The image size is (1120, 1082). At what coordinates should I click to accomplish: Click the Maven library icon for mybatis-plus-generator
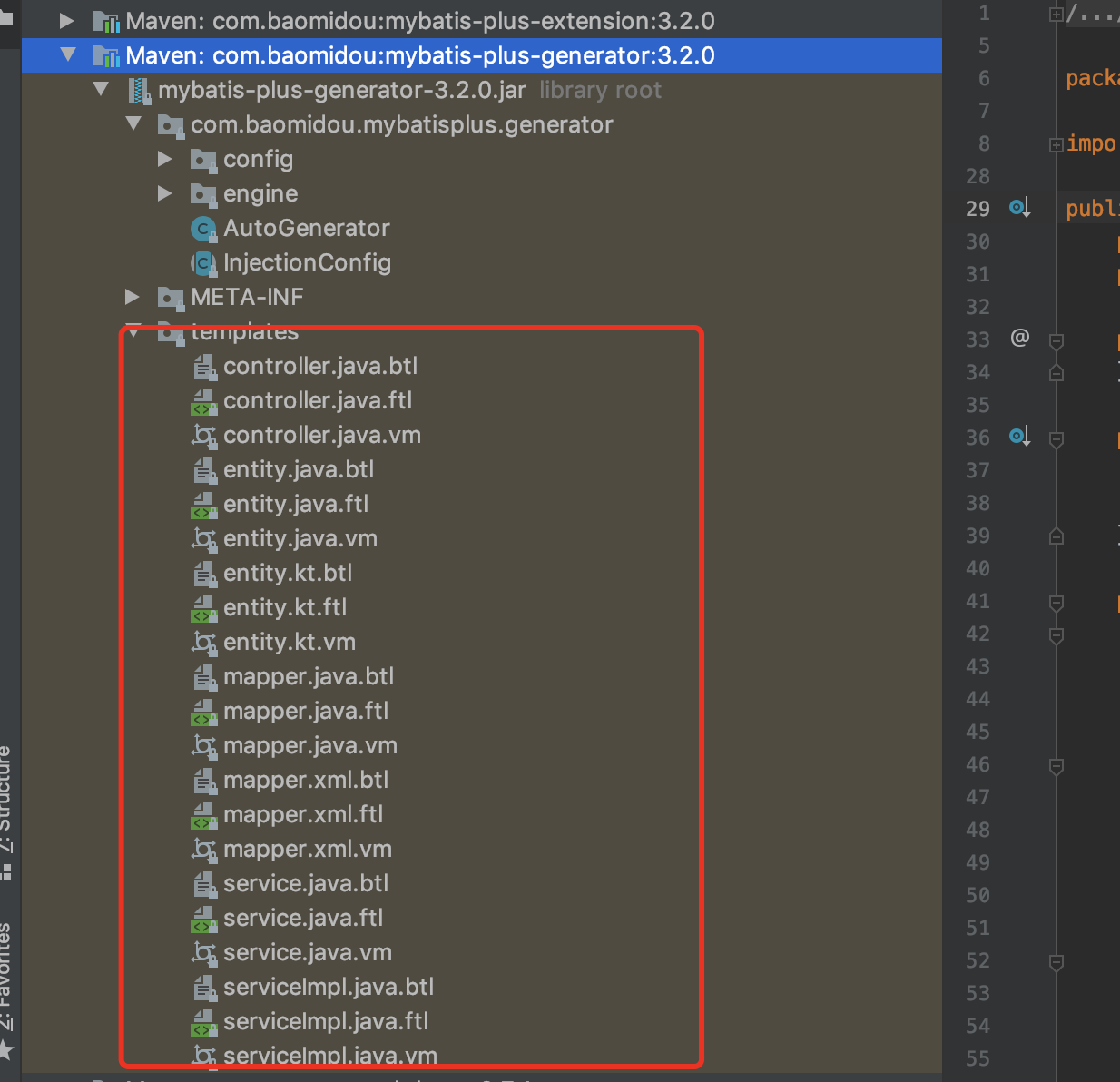tap(106, 55)
